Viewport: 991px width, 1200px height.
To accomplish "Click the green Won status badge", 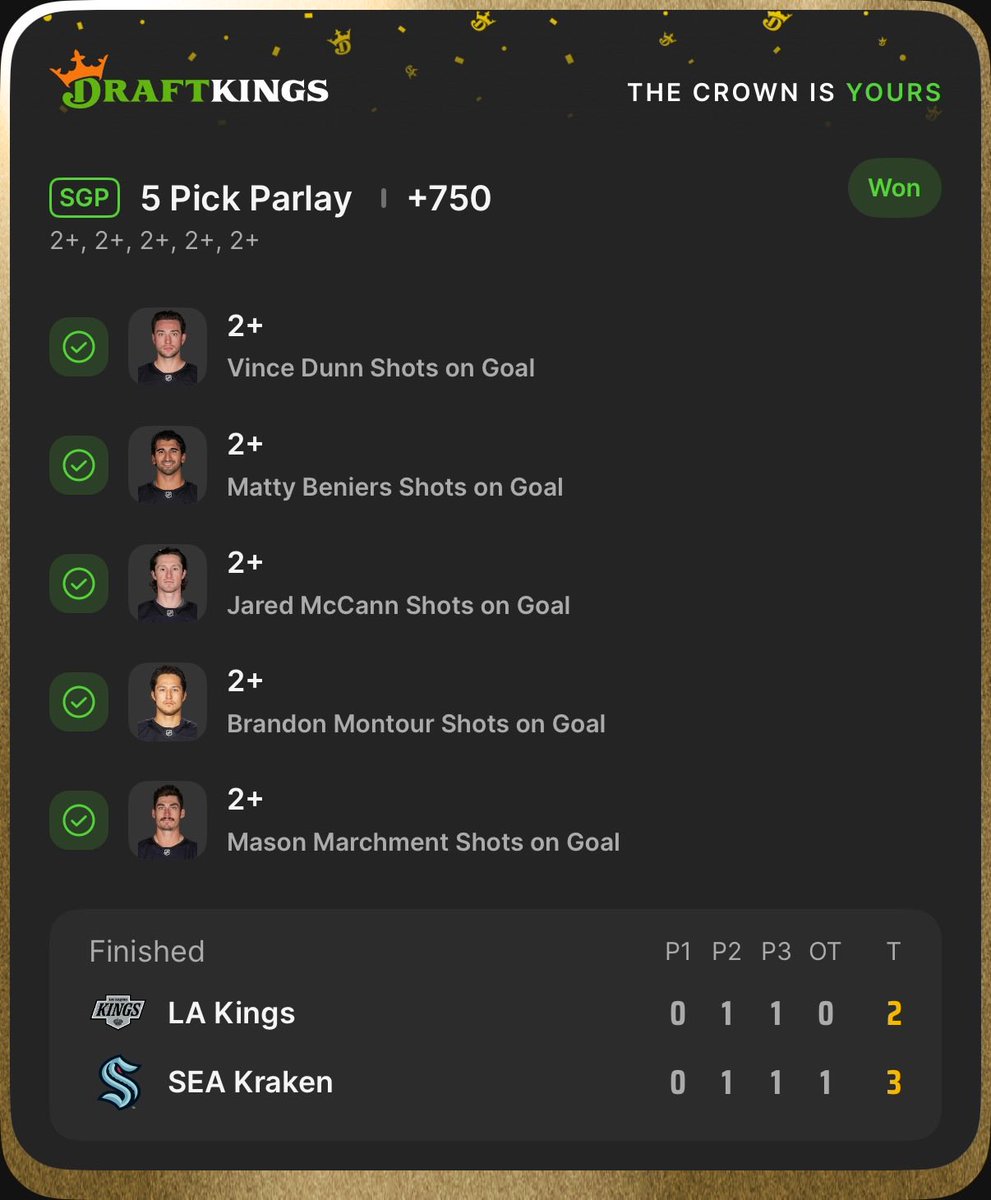I will pyautogui.click(x=894, y=188).
